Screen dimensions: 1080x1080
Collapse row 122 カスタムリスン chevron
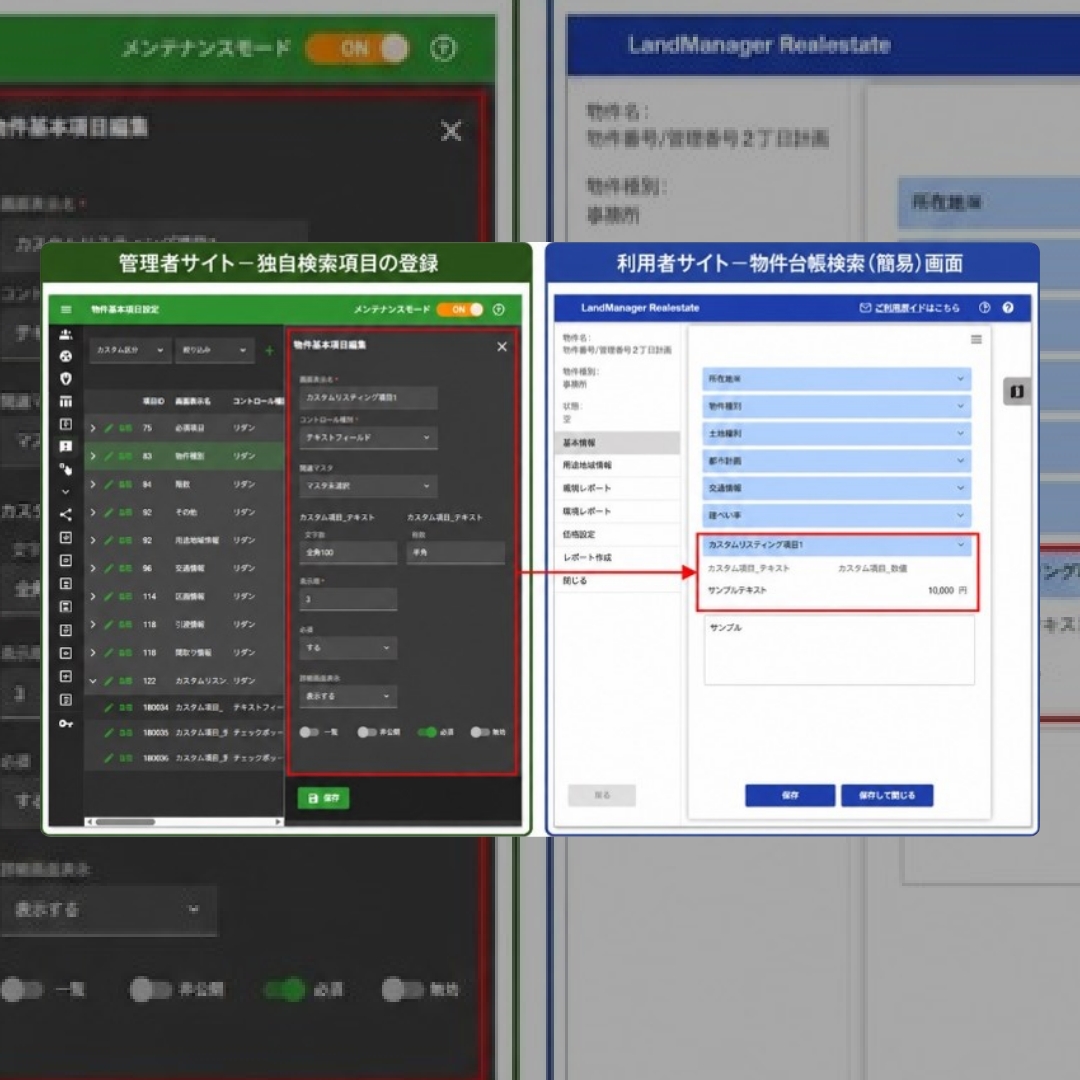93,681
